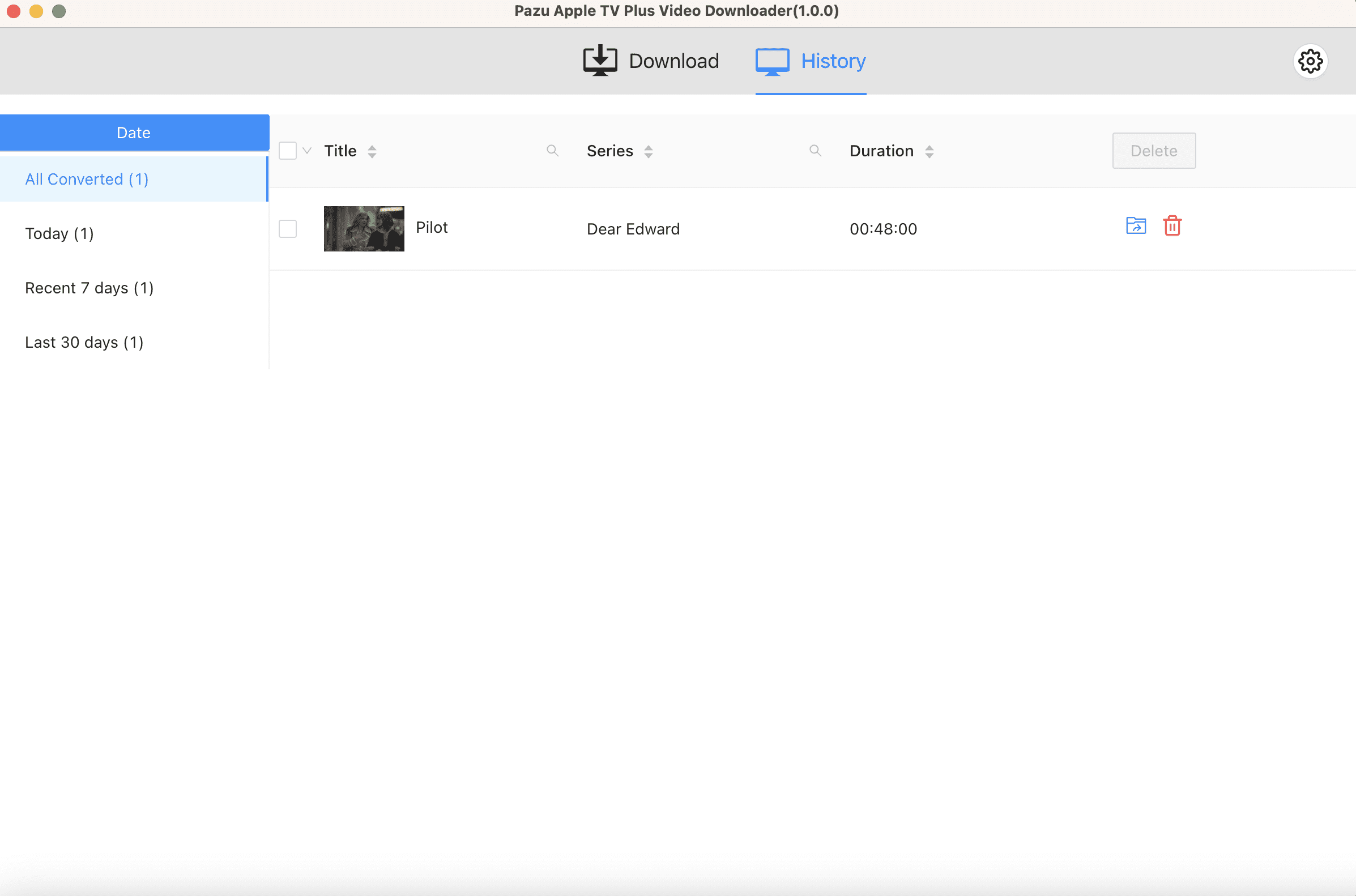Click the red trash icon for Pilot
The height and width of the screenshot is (896, 1356).
point(1172,226)
